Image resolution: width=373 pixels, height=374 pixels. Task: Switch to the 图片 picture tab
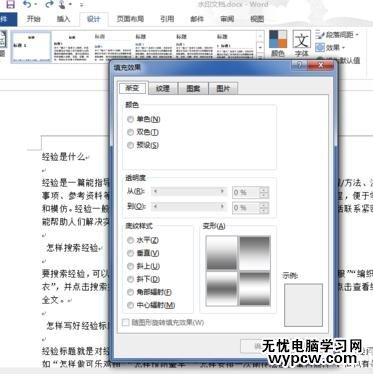click(x=223, y=89)
